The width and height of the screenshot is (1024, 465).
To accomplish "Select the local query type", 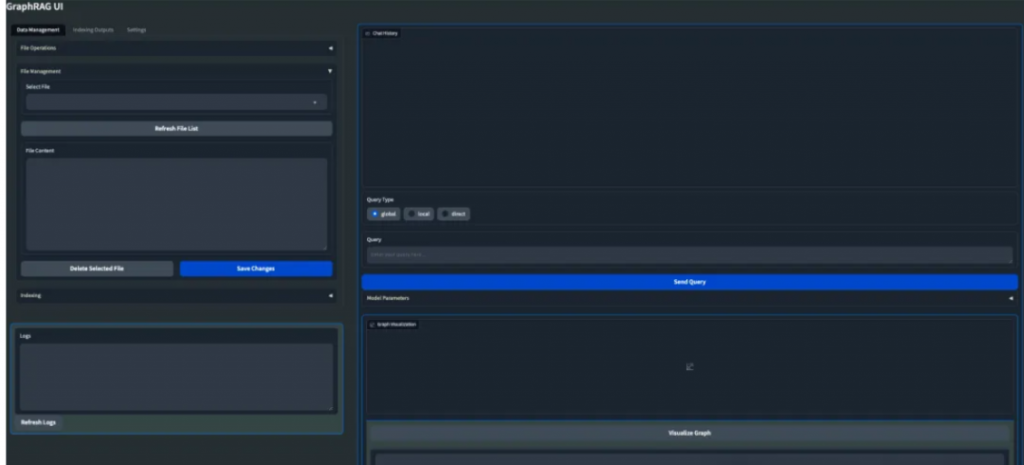I will point(419,214).
